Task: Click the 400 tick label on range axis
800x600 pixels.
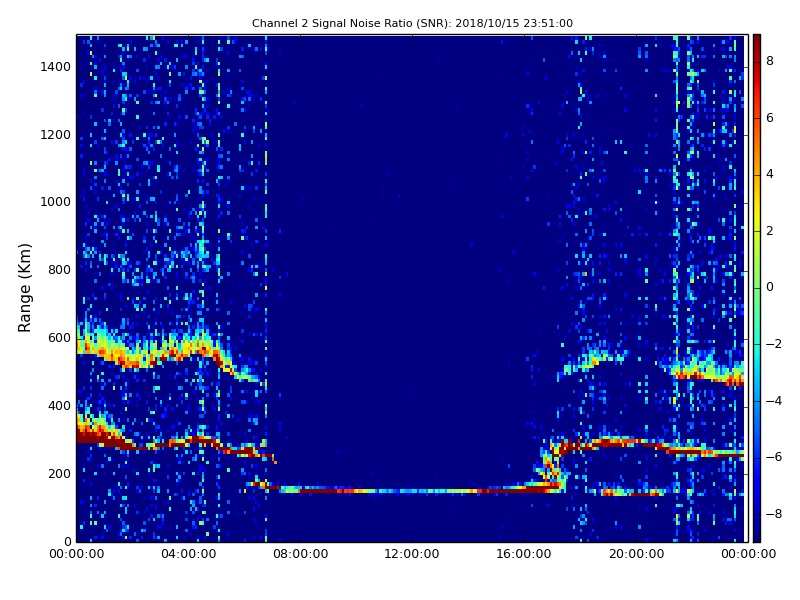Action: (60, 406)
